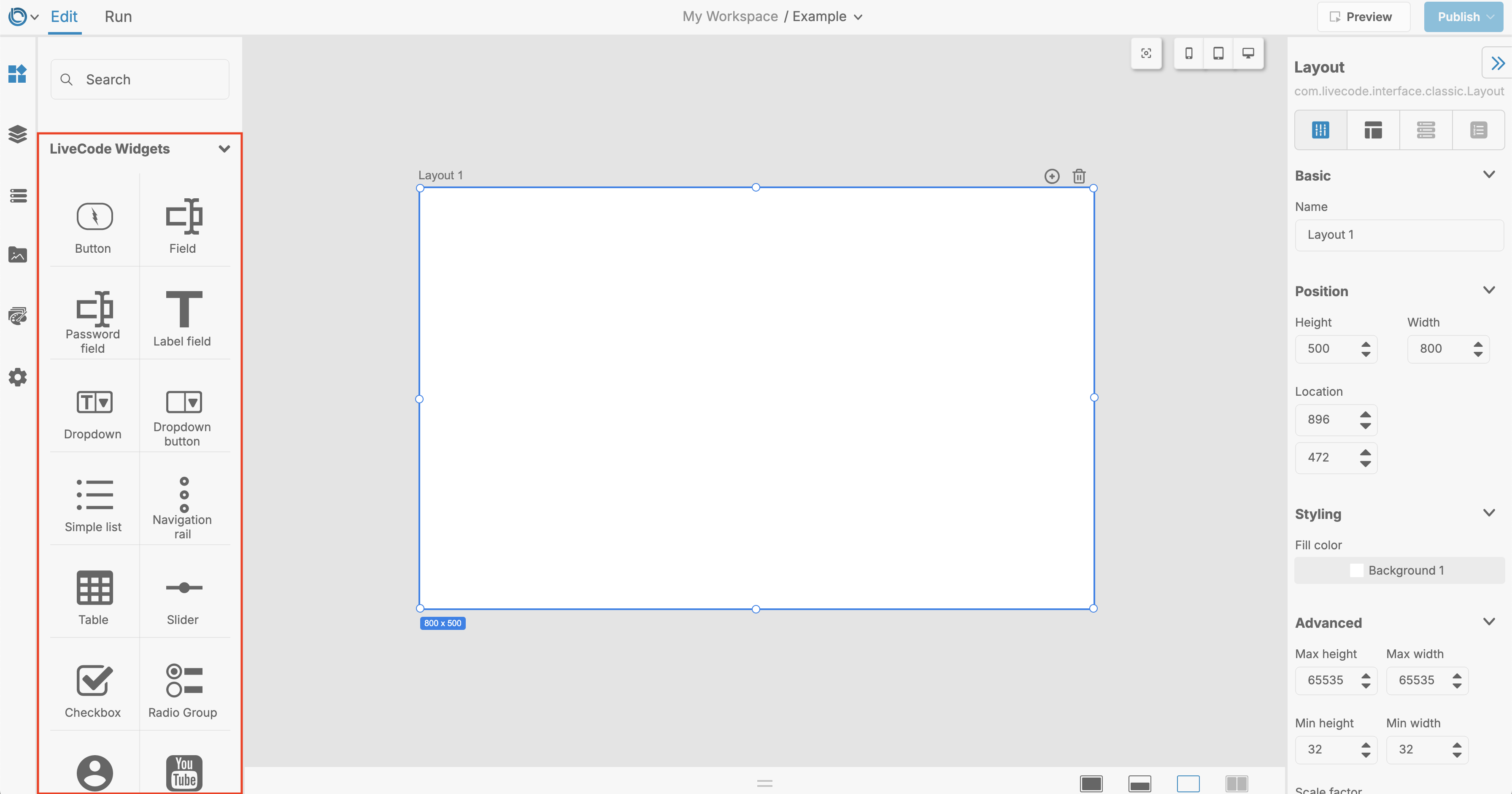Click the Preview button

pos(1363,17)
